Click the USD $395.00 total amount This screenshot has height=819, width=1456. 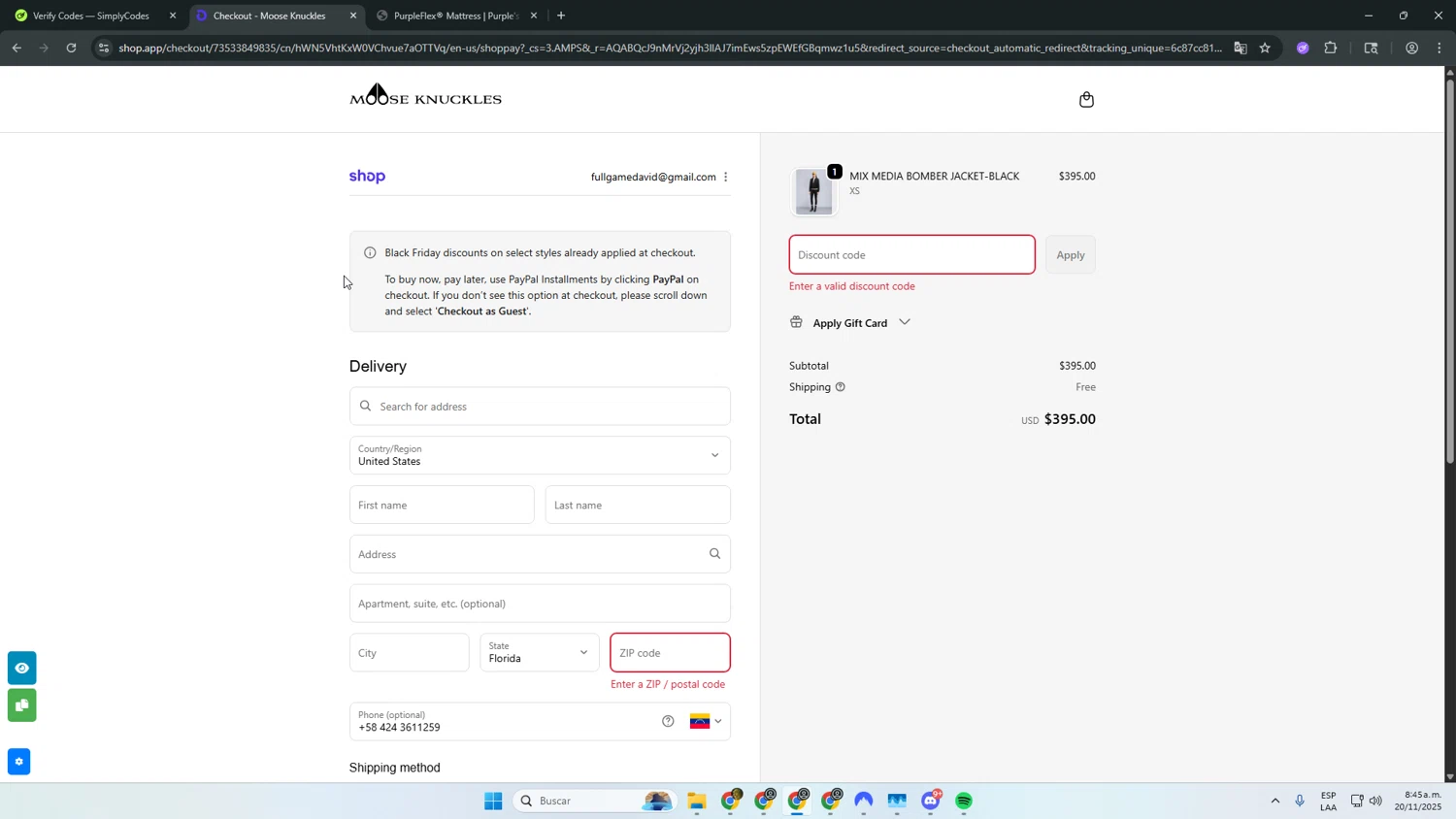(1058, 419)
